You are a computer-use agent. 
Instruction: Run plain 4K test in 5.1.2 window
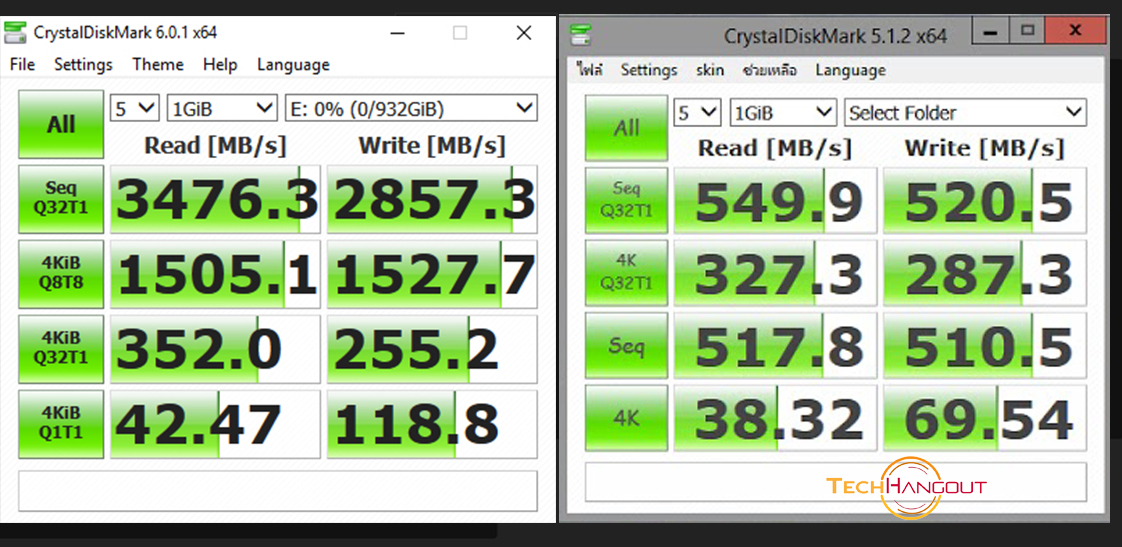tap(627, 417)
